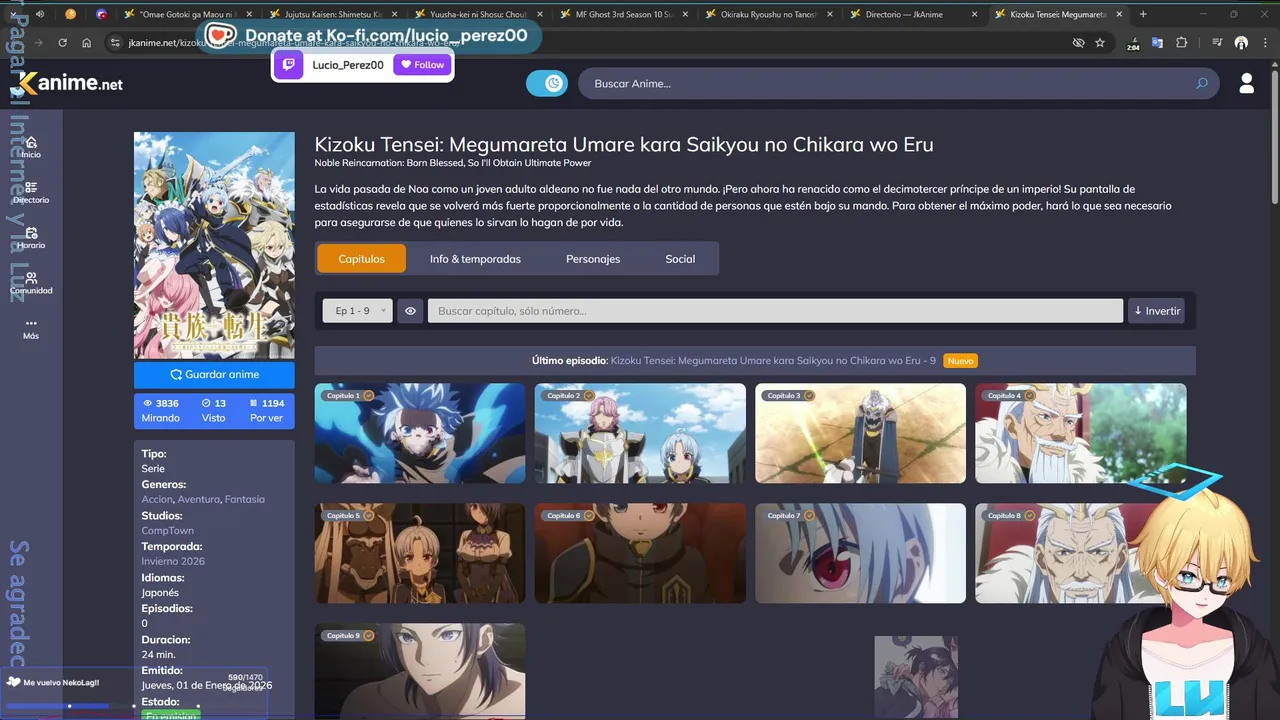1280x720 pixels.
Task: Click the browser profile avatar icon
Action: click(x=1241, y=43)
